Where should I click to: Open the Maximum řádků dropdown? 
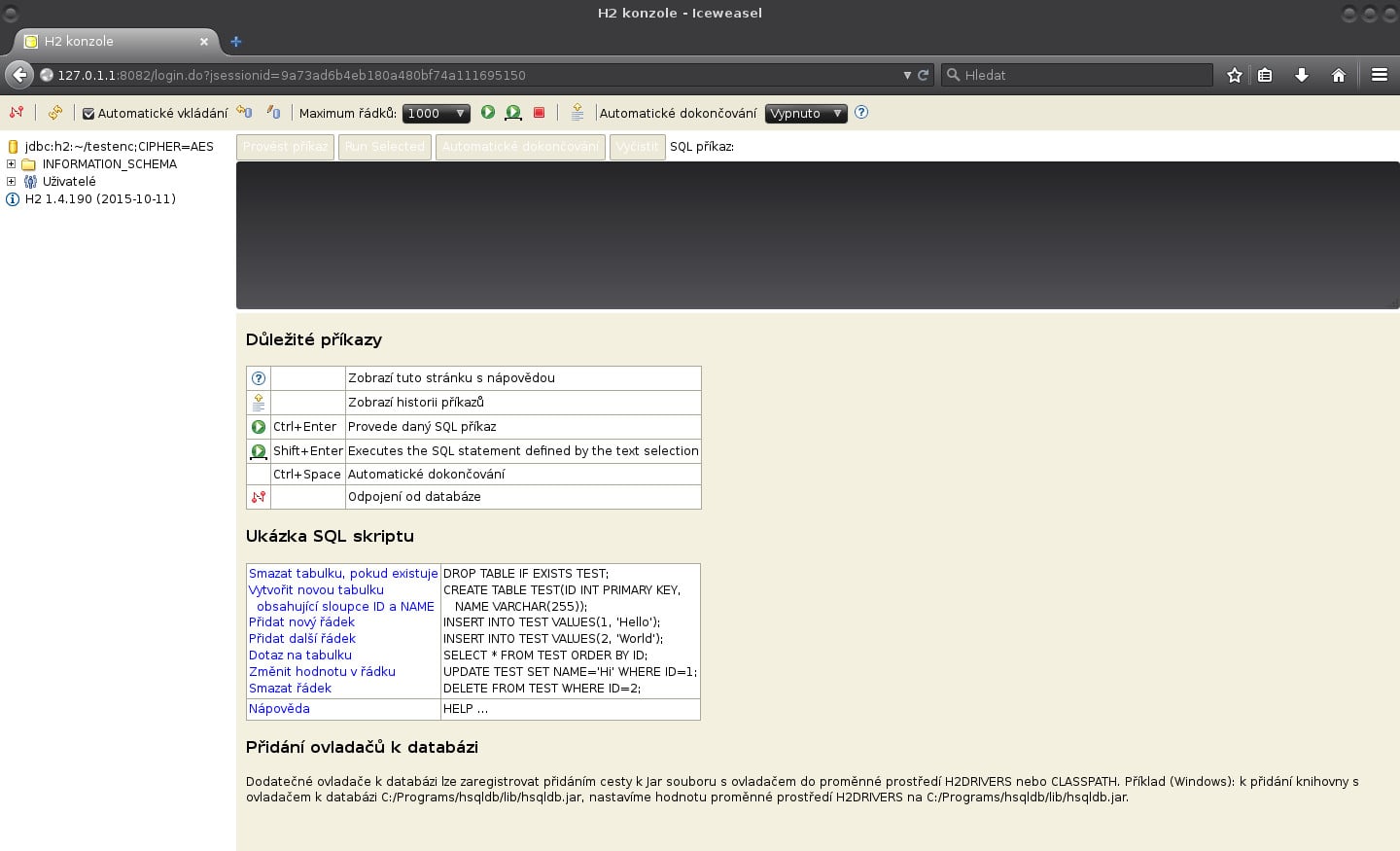coord(436,113)
